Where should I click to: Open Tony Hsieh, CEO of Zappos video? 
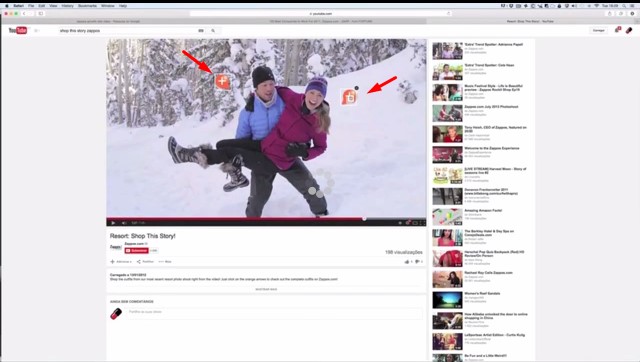[x=495, y=129]
